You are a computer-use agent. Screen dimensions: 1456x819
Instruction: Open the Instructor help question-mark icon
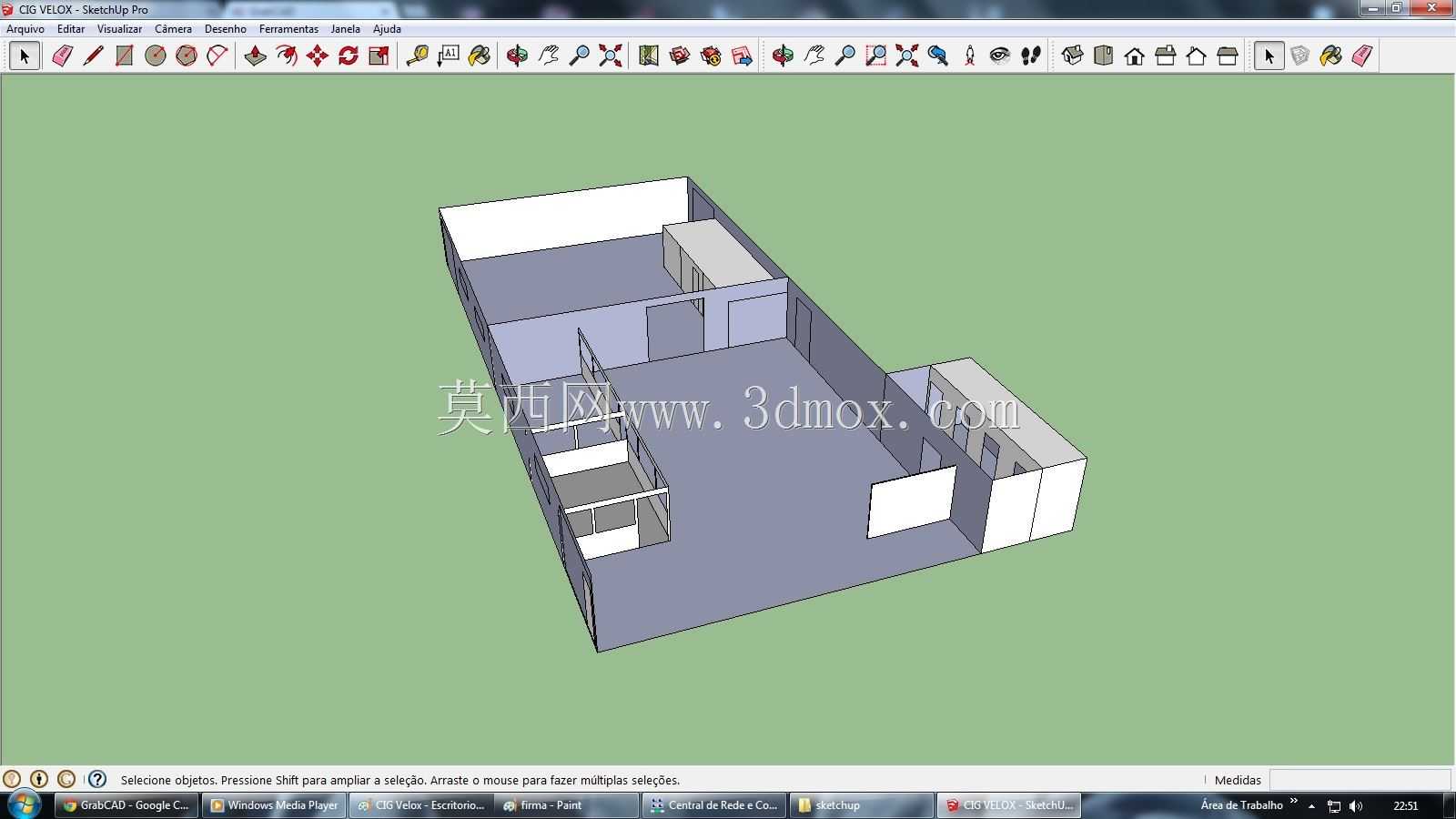coord(97,779)
